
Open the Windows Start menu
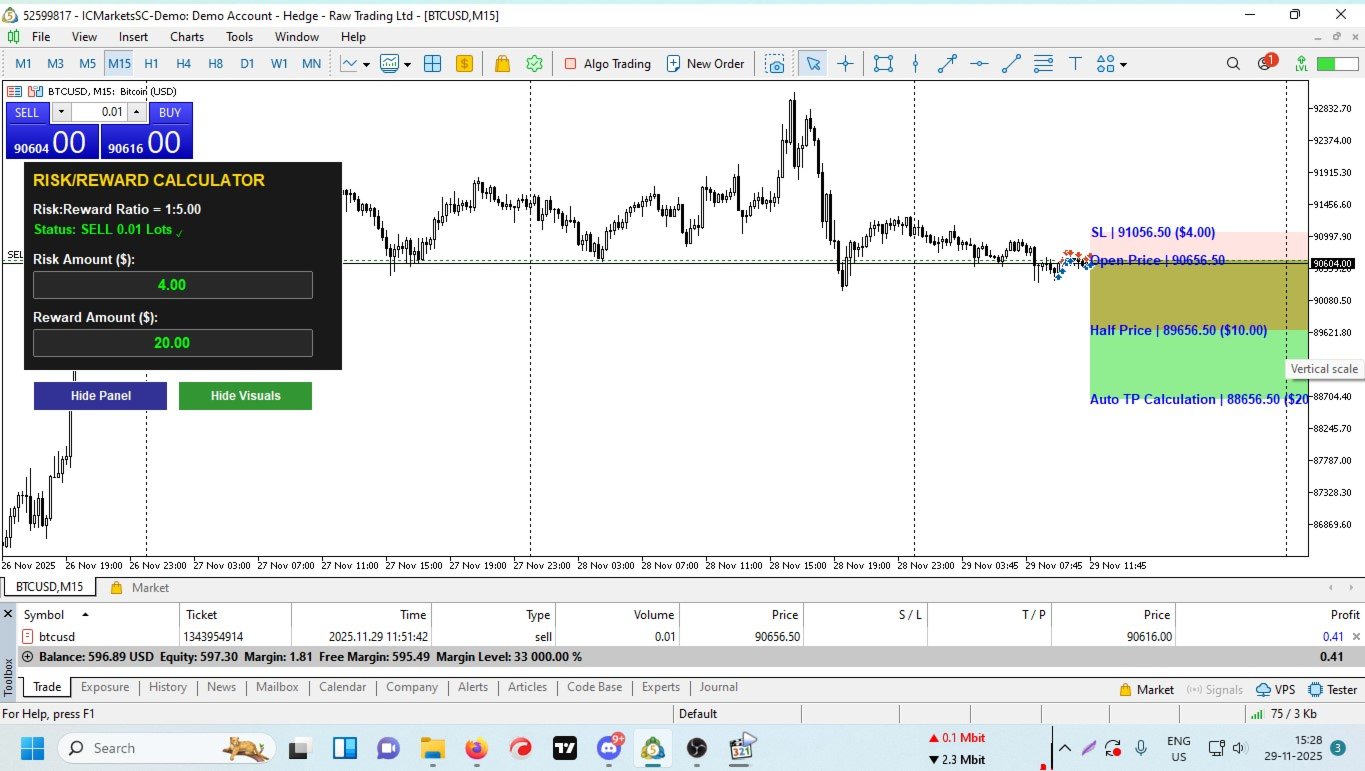[x=31, y=748]
